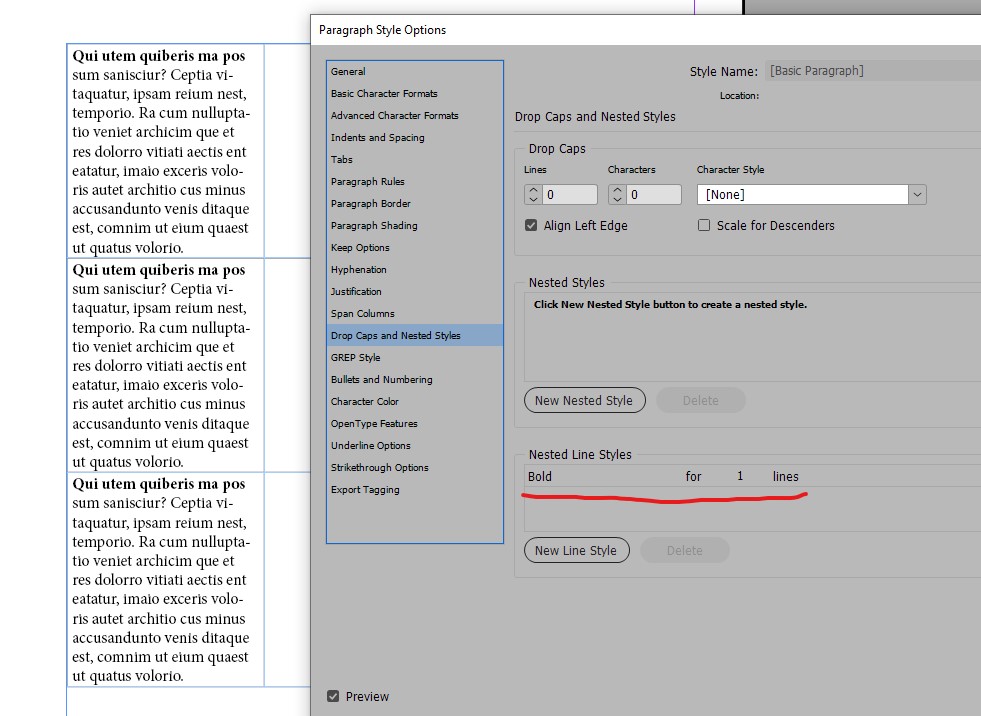The height and width of the screenshot is (716, 981).
Task: Select Basic Character Formats category
Action: (x=414, y=93)
